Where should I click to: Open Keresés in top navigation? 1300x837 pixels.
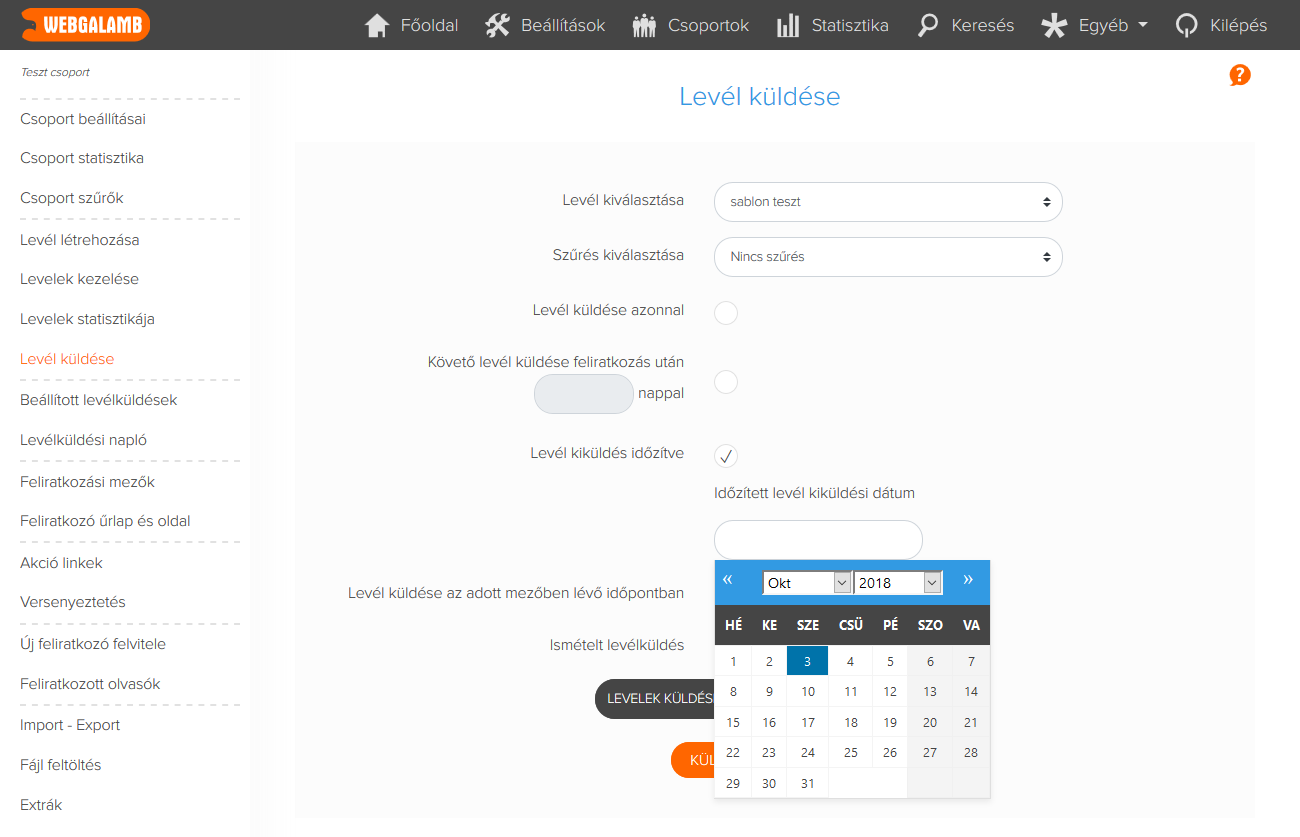click(983, 25)
